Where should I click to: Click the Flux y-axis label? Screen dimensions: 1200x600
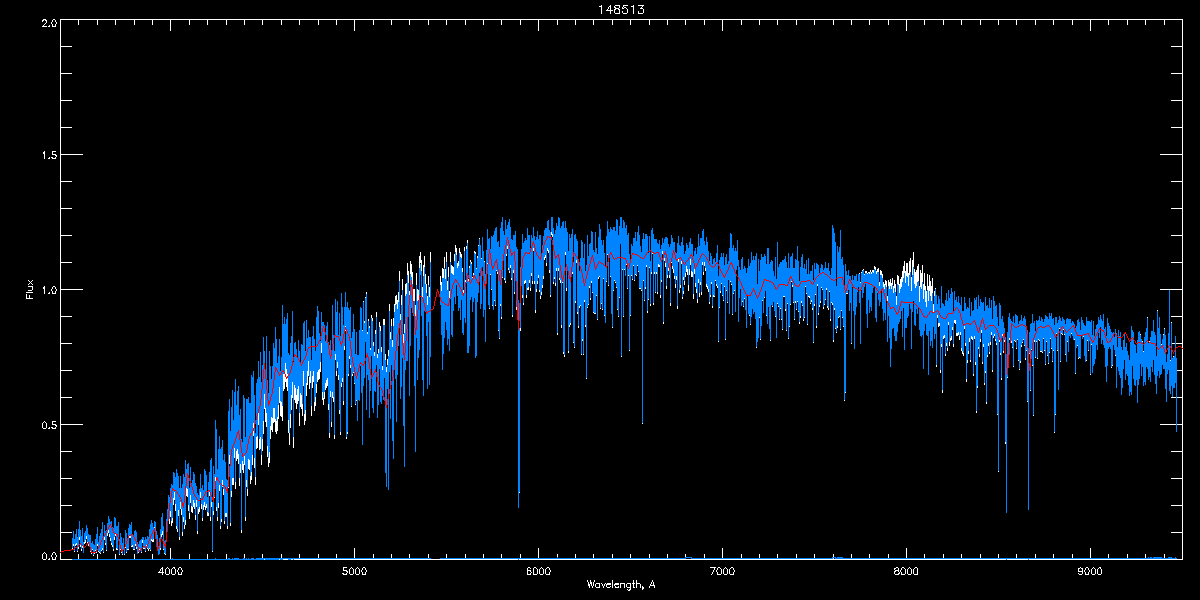coord(30,289)
